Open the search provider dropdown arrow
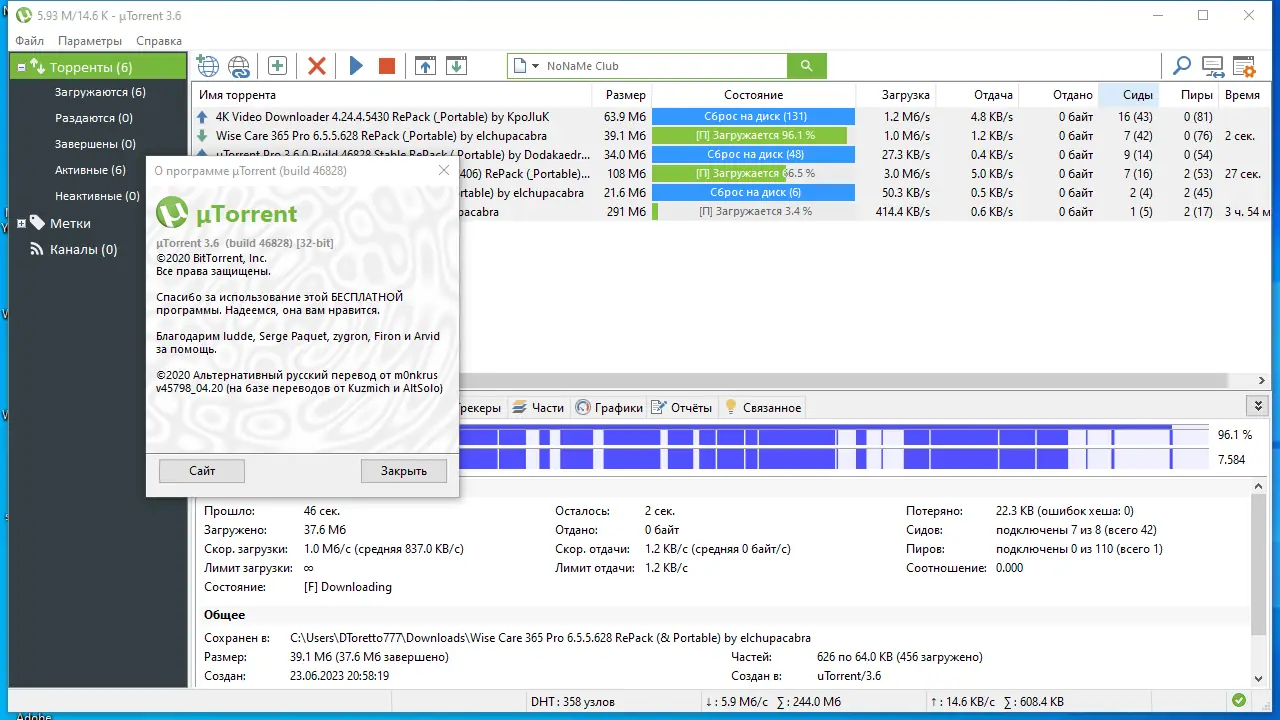The height and width of the screenshot is (720, 1280). pyautogui.click(x=535, y=66)
